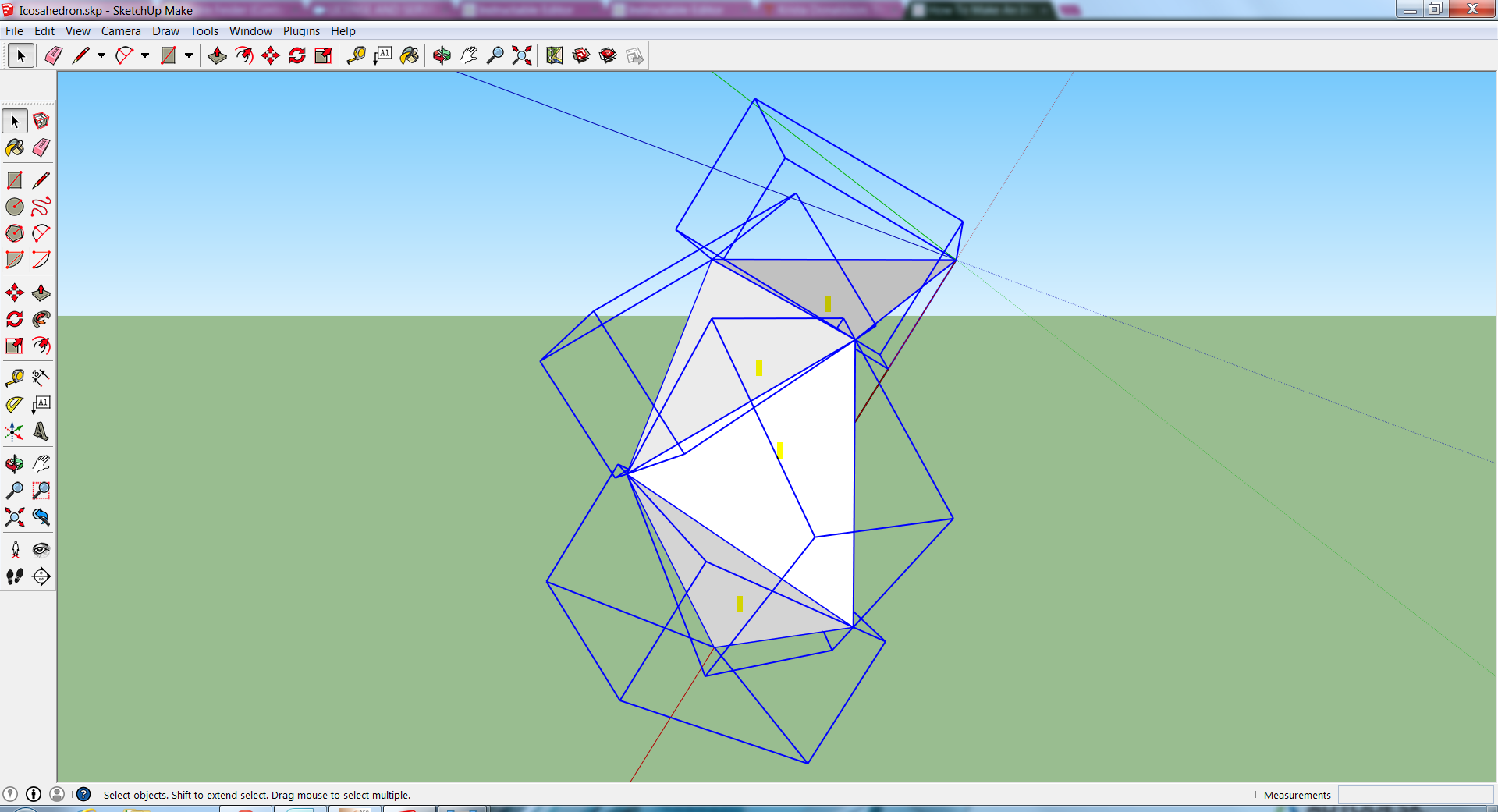Open the Plugins menu
1498x812 pixels.
tap(301, 31)
